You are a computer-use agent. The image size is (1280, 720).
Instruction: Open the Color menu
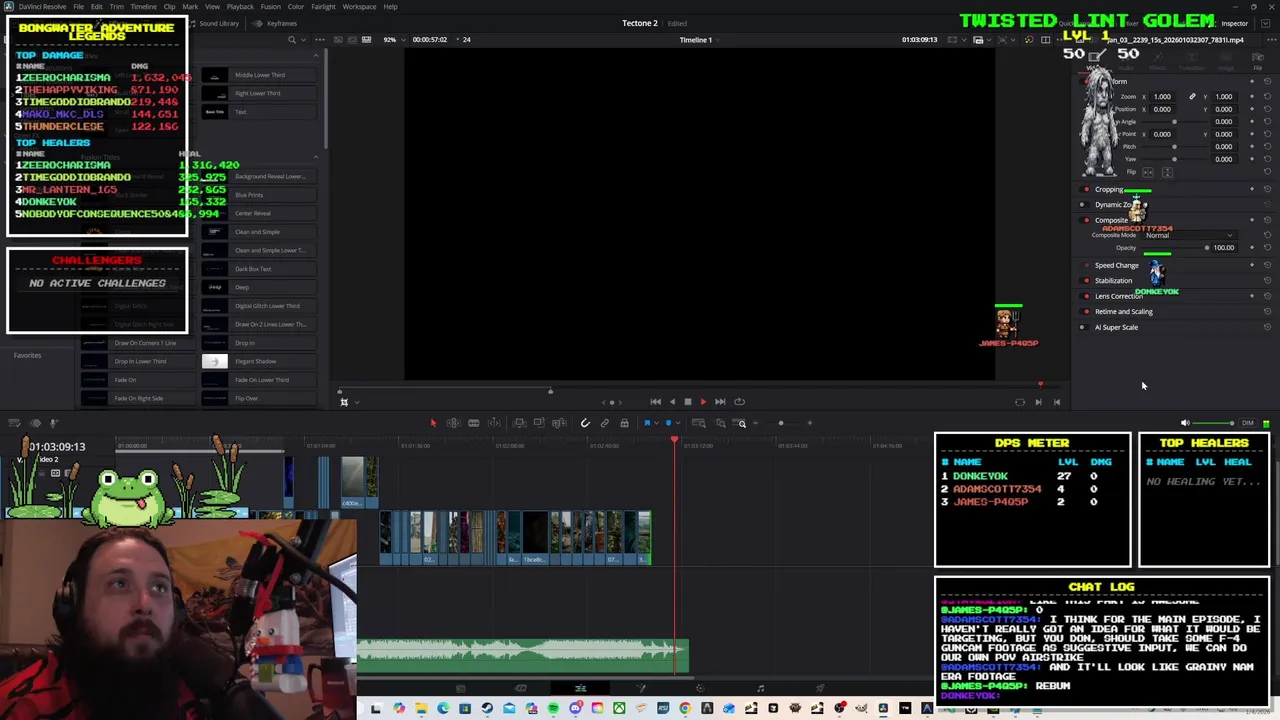click(x=296, y=7)
